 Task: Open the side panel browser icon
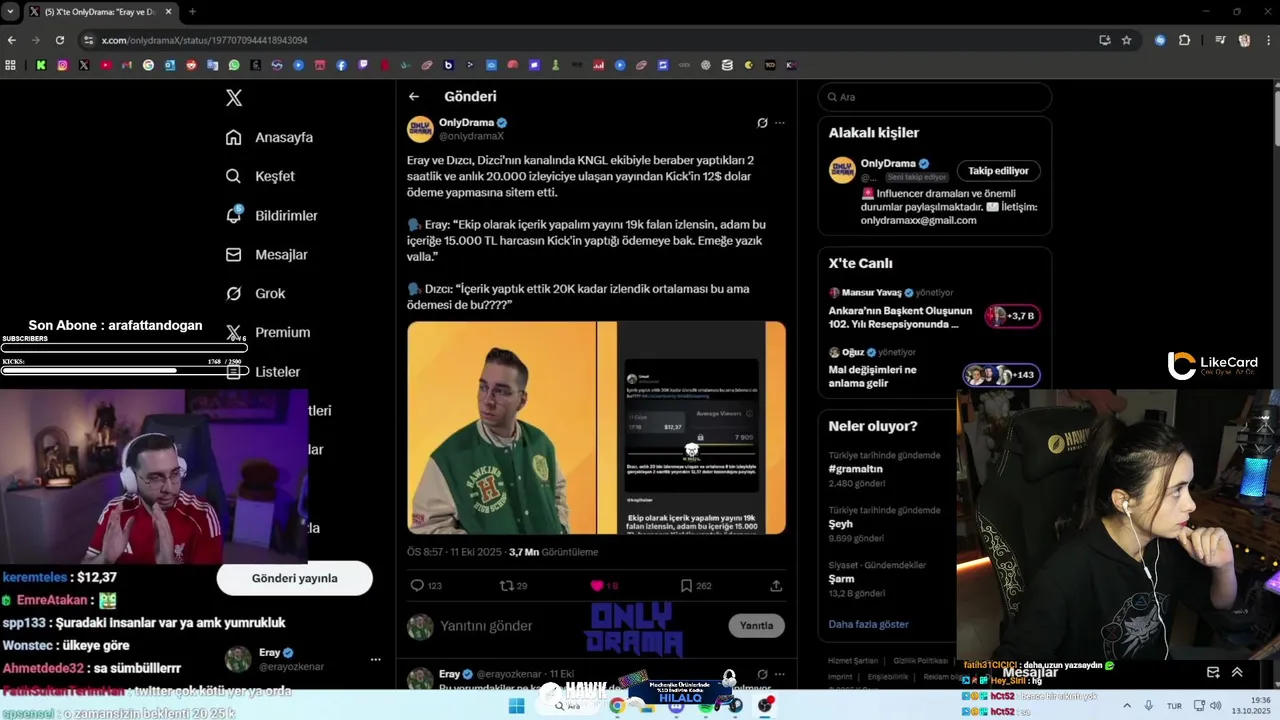[x=1220, y=40]
